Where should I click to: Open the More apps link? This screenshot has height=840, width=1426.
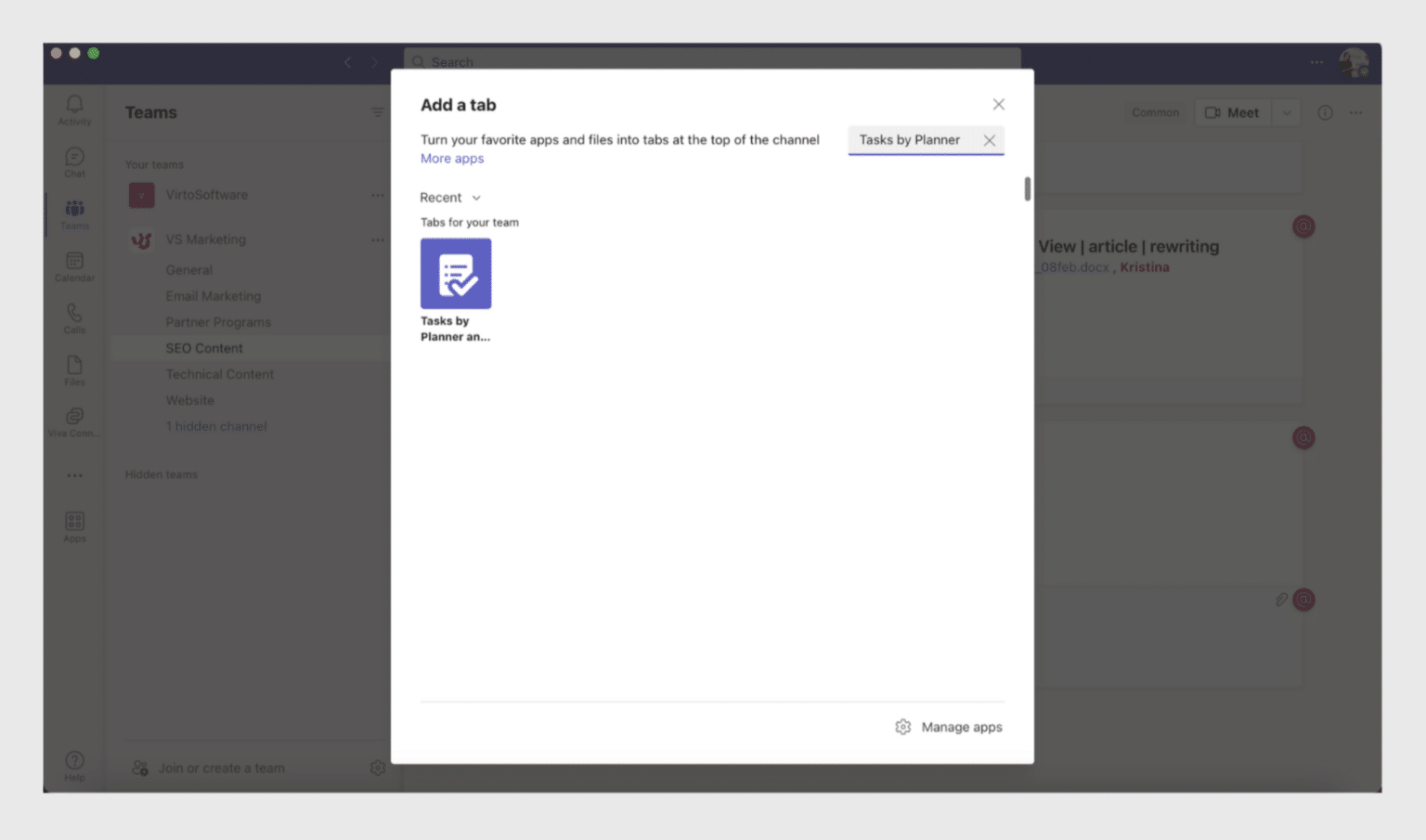coord(452,159)
